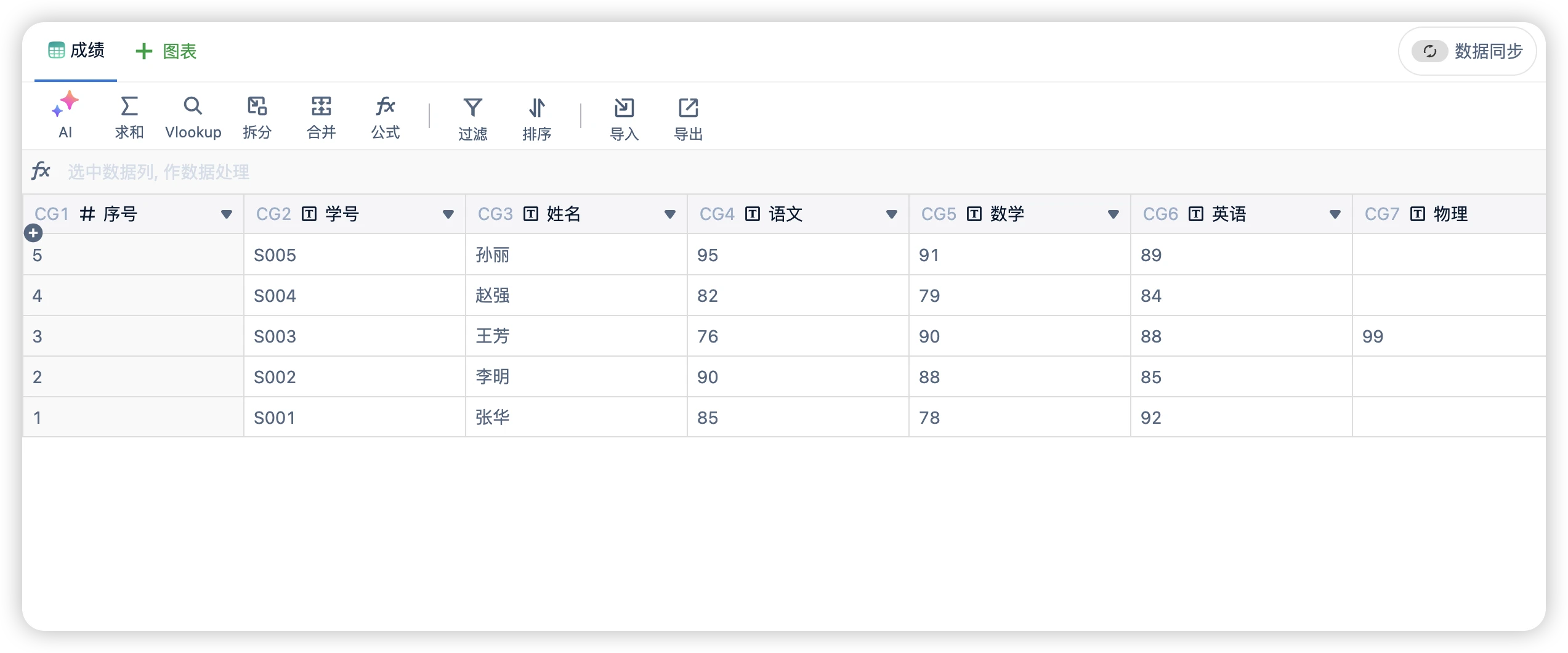Open the AI assistant tool
The image size is (1568, 653).
(x=65, y=116)
